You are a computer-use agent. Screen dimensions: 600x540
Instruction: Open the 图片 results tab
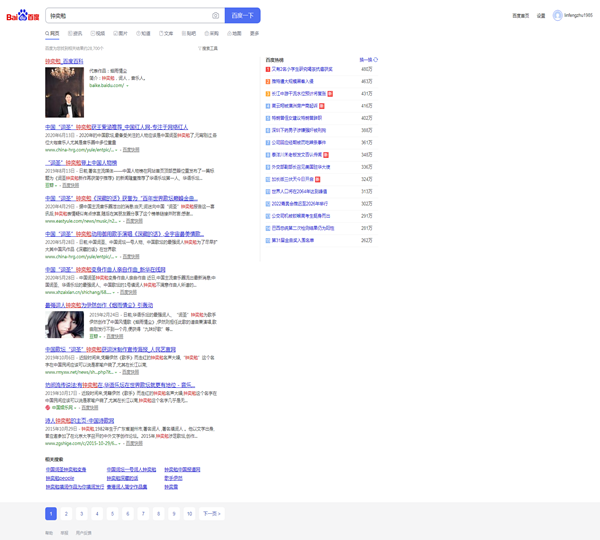(x=123, y=33)
